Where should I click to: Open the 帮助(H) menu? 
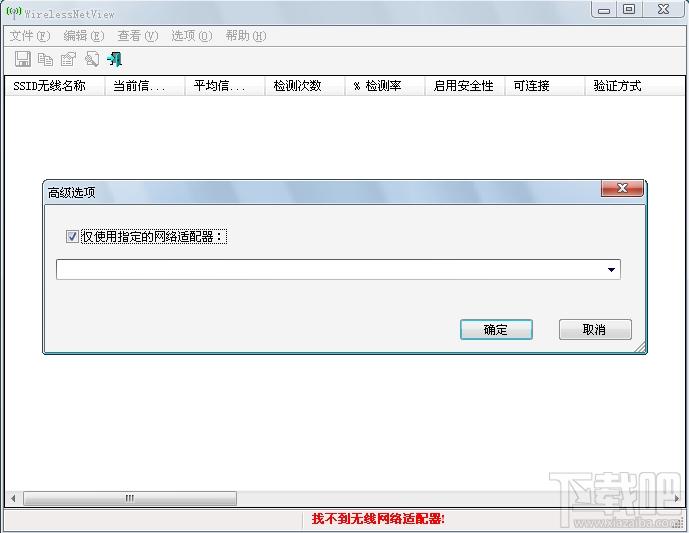pos(246,36)
